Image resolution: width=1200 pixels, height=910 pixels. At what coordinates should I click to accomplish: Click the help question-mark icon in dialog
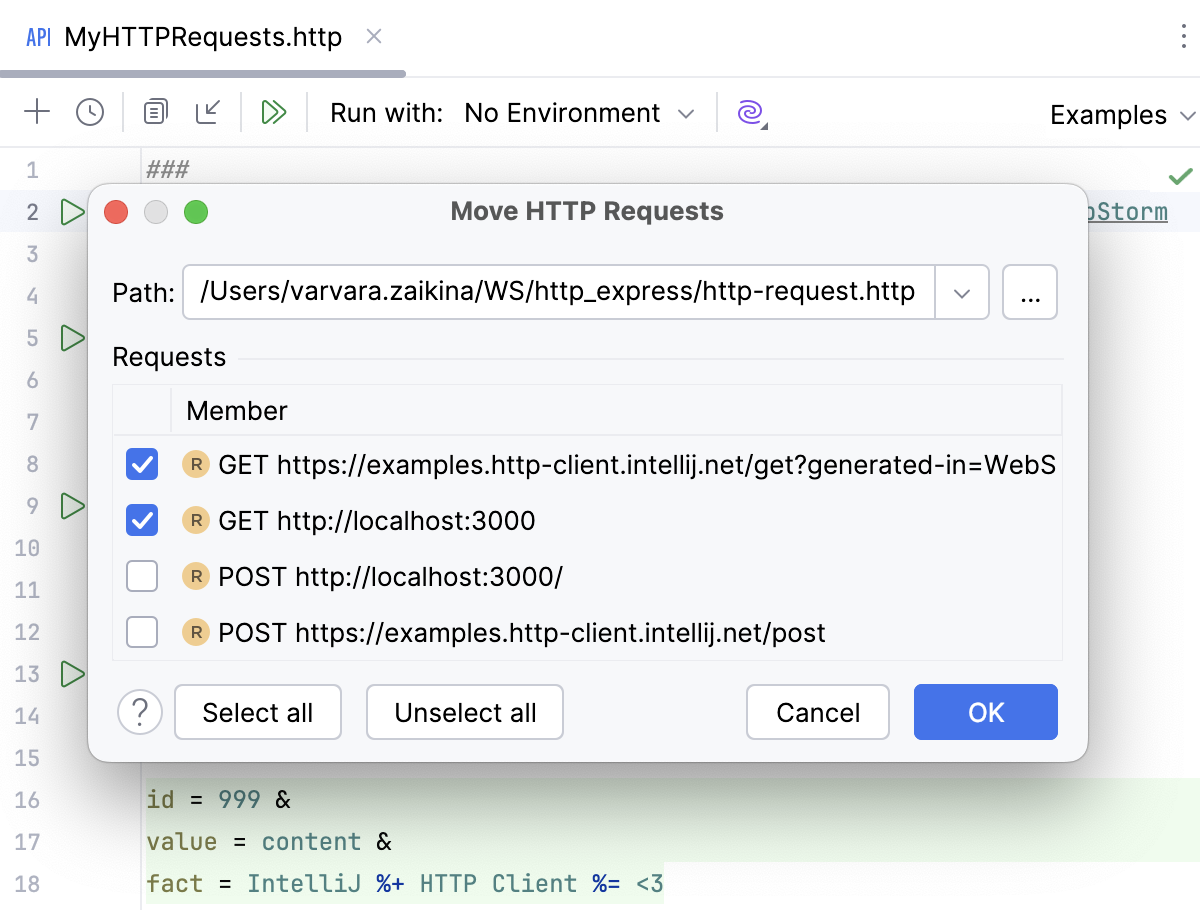(x=140, y=712)
